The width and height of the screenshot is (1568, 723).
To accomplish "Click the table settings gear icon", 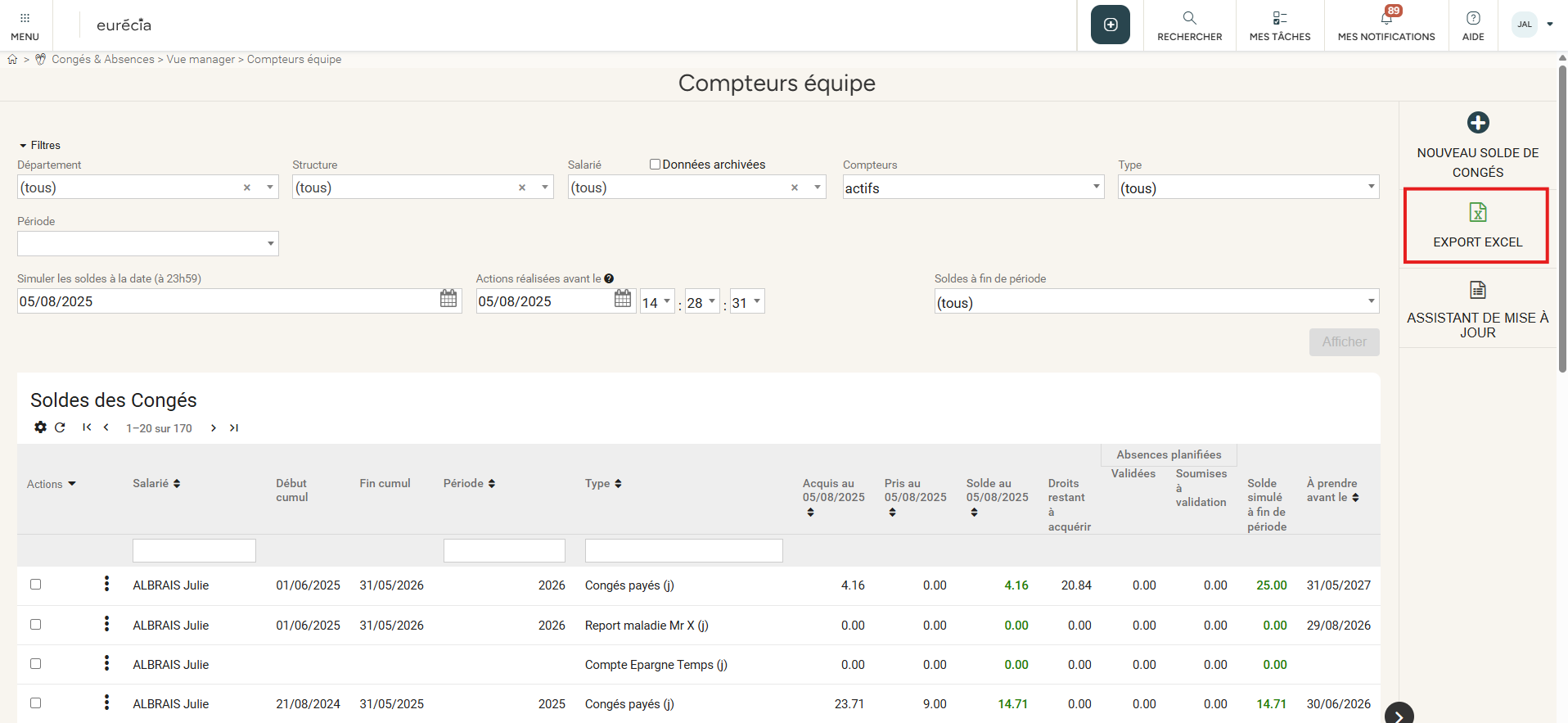I will coord(40,427).
